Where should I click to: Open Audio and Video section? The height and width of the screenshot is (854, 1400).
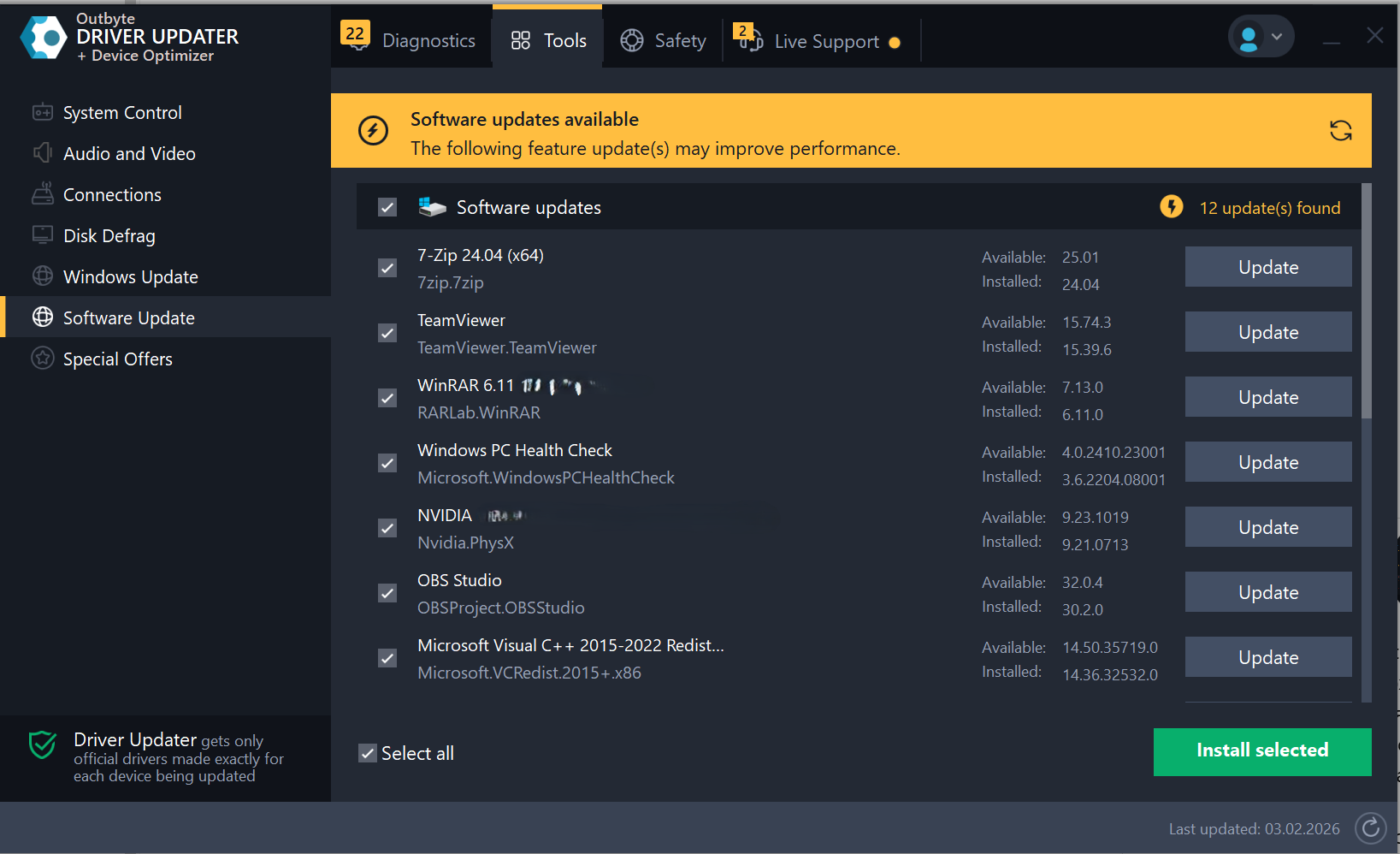click(129, 154)
